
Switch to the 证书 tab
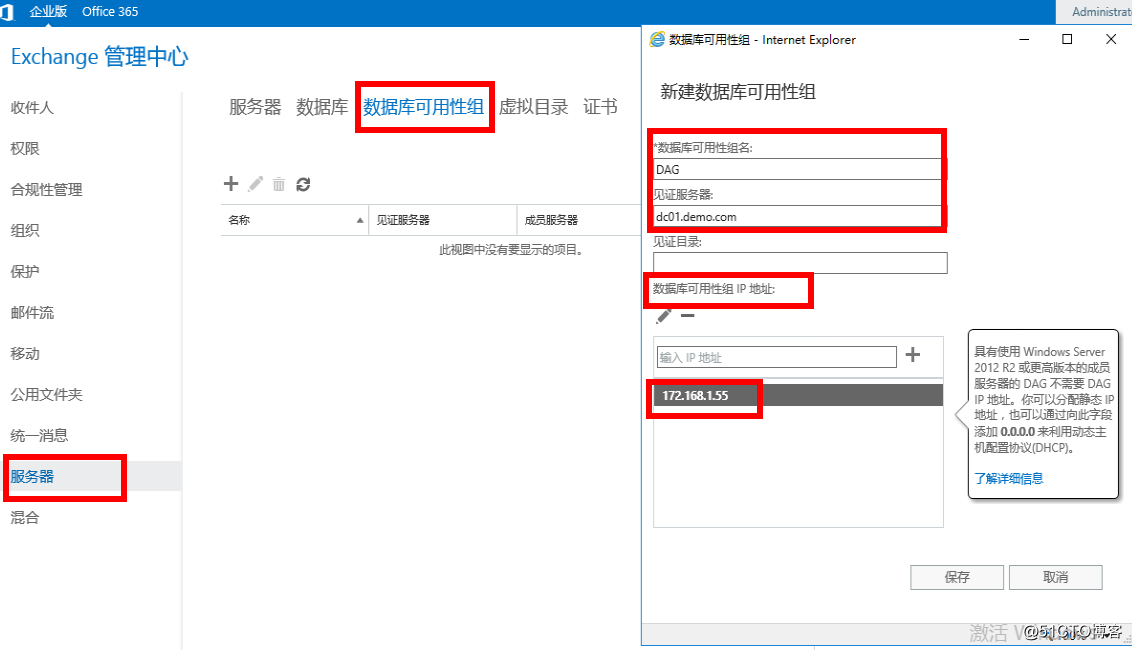coord(601,107)
